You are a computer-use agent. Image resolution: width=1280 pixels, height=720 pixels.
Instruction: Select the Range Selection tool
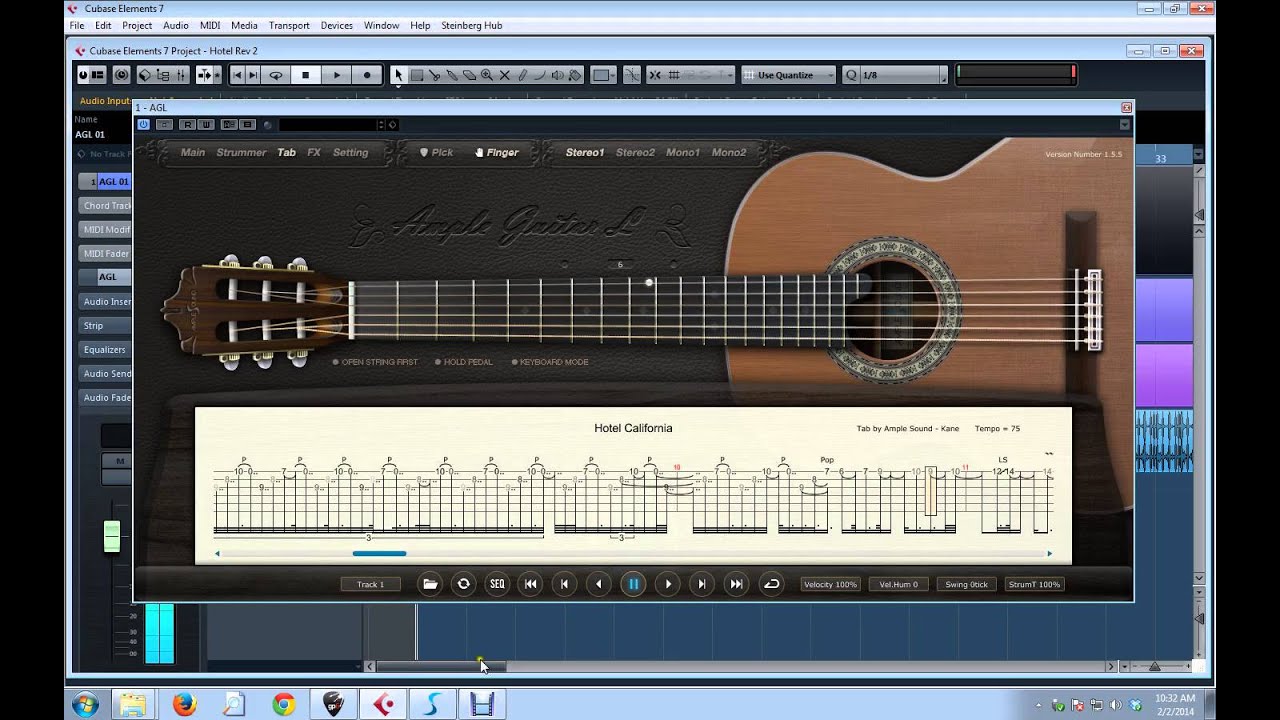click(417, 75)
